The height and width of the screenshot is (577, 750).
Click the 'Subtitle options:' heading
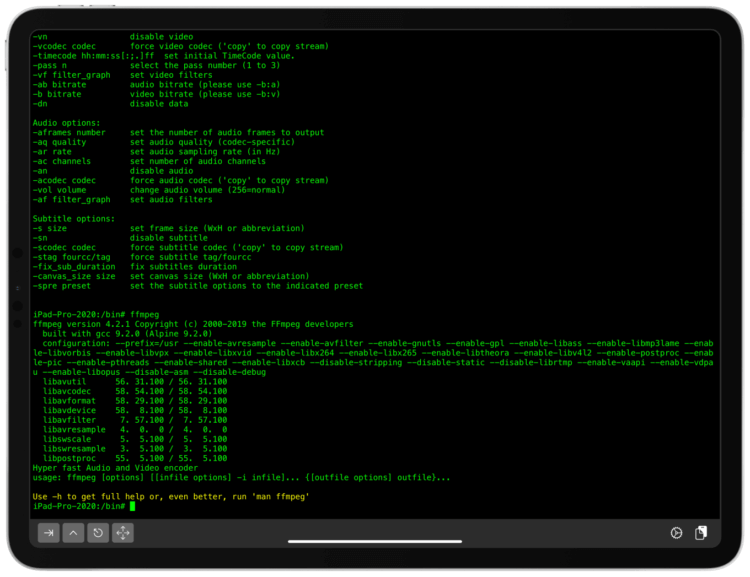point(74,218)
